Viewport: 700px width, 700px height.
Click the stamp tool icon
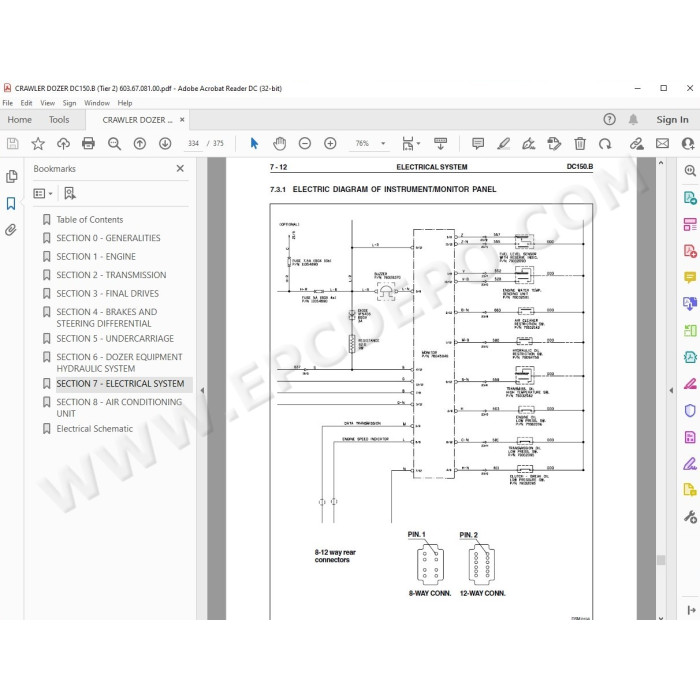[554, 143]
